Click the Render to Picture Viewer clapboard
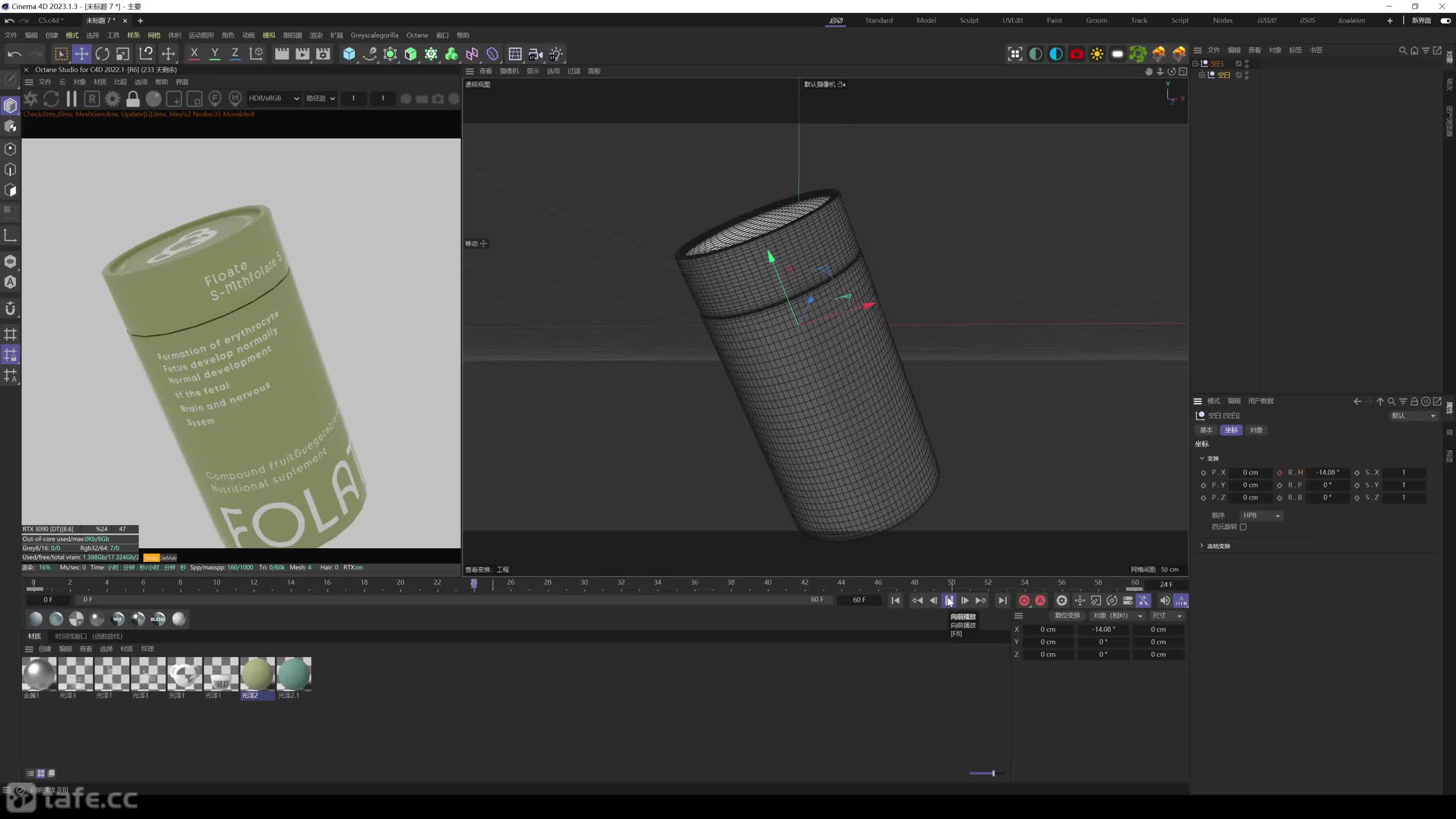The image size is (1456, 819). coord(303,54)
